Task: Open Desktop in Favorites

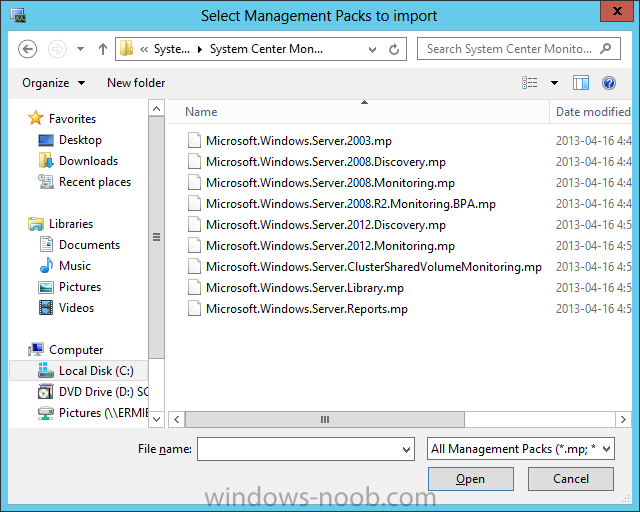Action: [x=80, y=140]
